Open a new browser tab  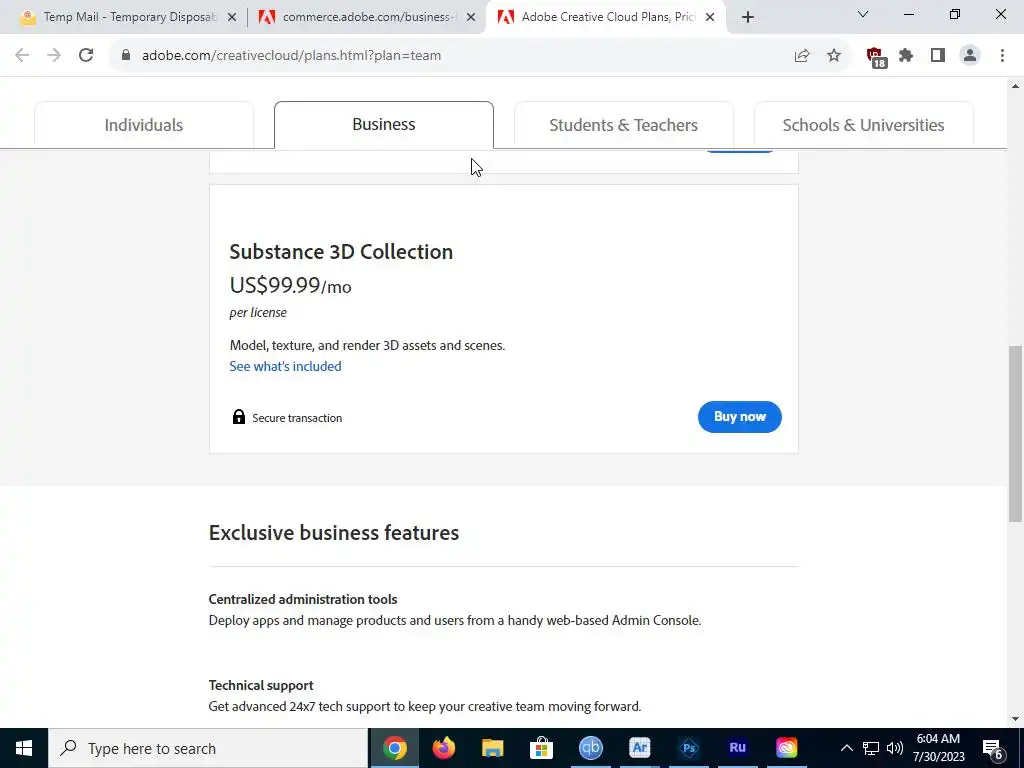(748, 18)
